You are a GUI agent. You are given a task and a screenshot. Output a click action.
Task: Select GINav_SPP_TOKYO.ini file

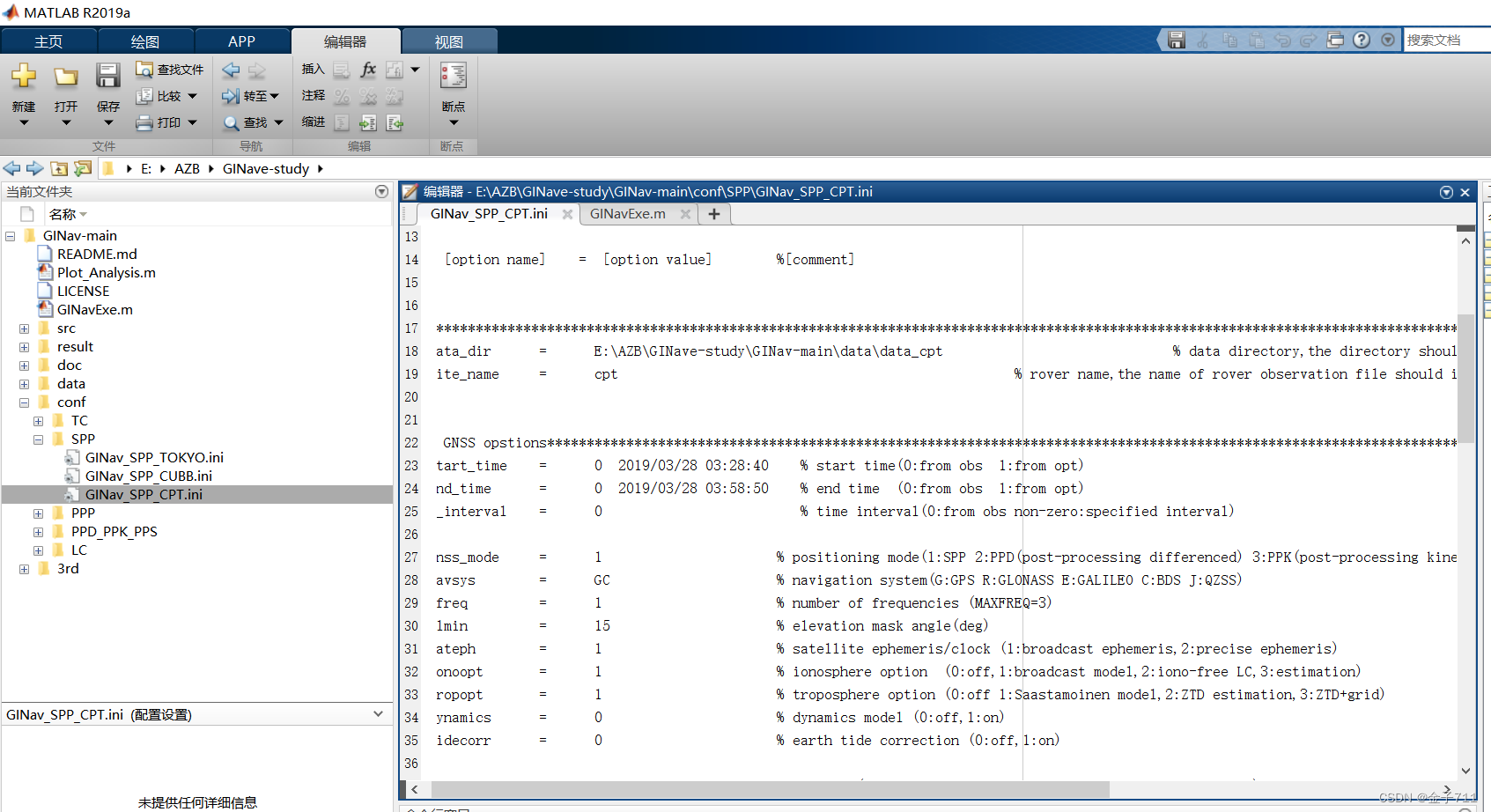pyautogui.click(x=154, y=458)
